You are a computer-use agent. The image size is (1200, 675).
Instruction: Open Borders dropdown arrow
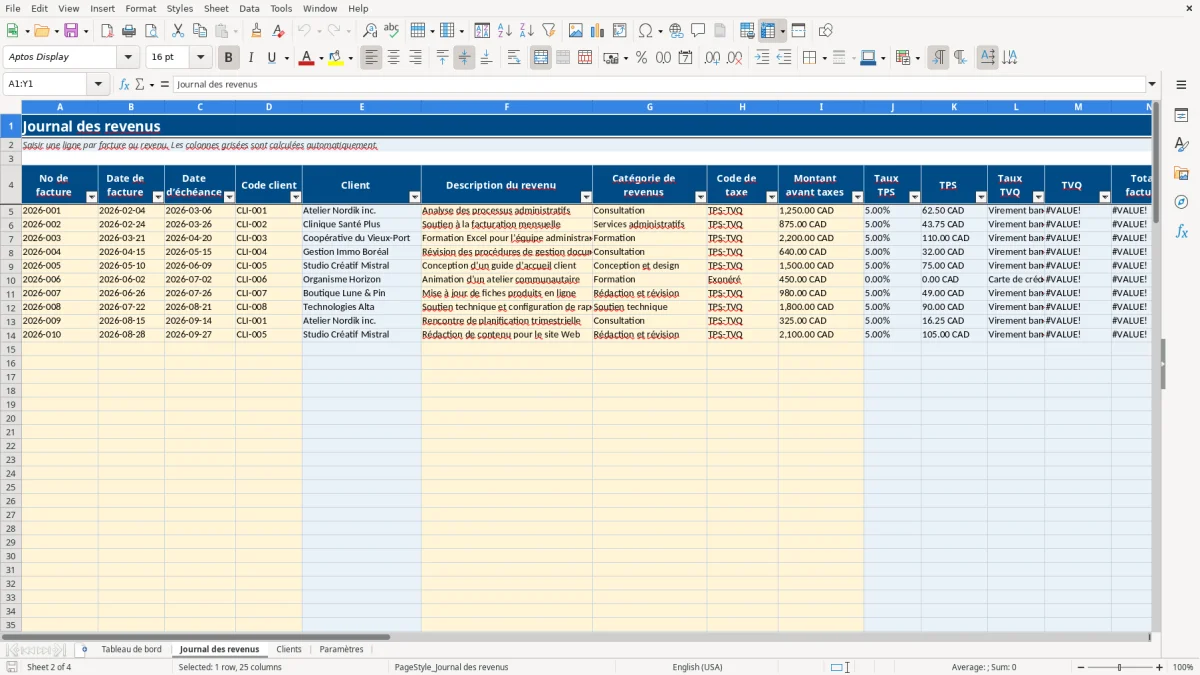[823, 58]
